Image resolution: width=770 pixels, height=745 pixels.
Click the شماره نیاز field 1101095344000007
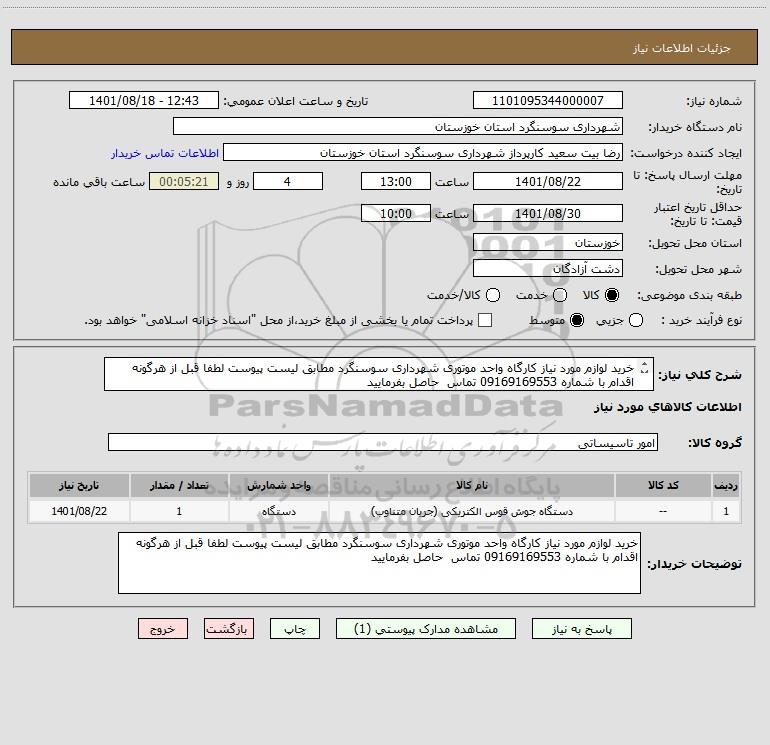(x=548, y=100)
